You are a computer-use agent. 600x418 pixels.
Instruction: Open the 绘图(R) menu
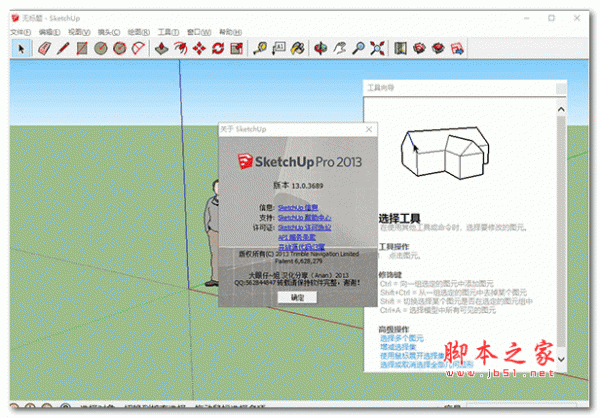(139, 32)
